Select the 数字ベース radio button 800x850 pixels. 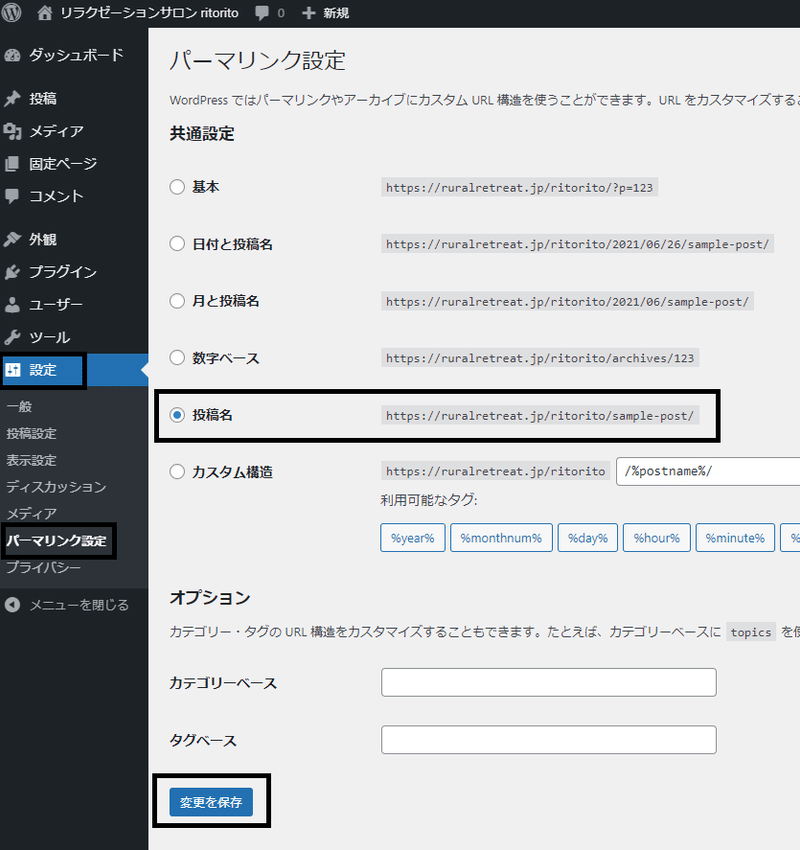tap(177, 358)
